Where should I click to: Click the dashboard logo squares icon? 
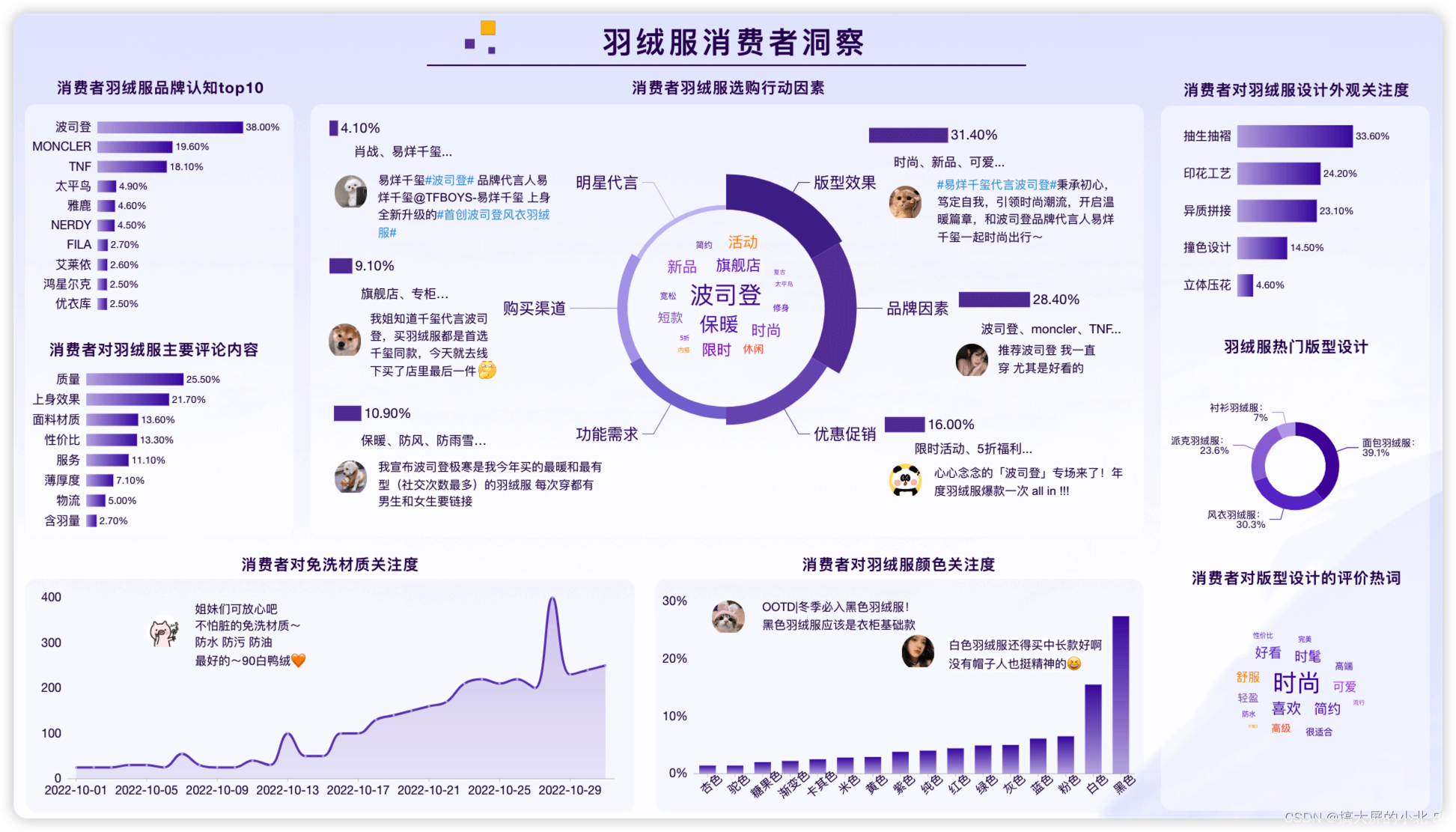click(x=481, y=37)
